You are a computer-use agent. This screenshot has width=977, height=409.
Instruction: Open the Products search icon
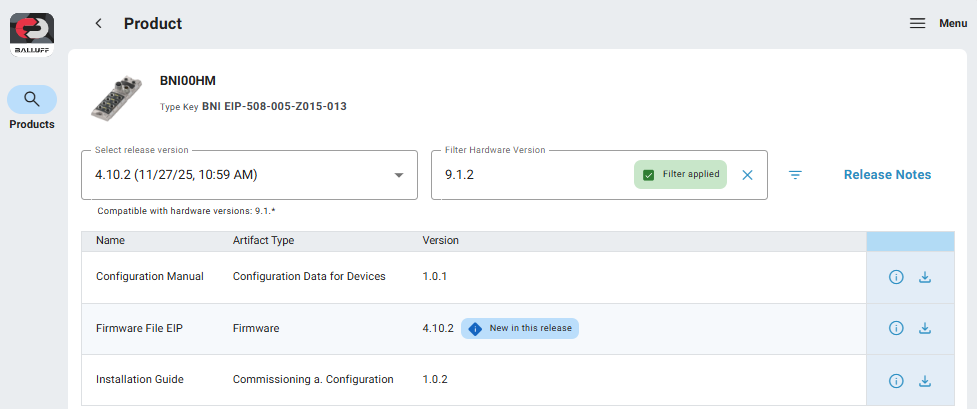(32, 99)
